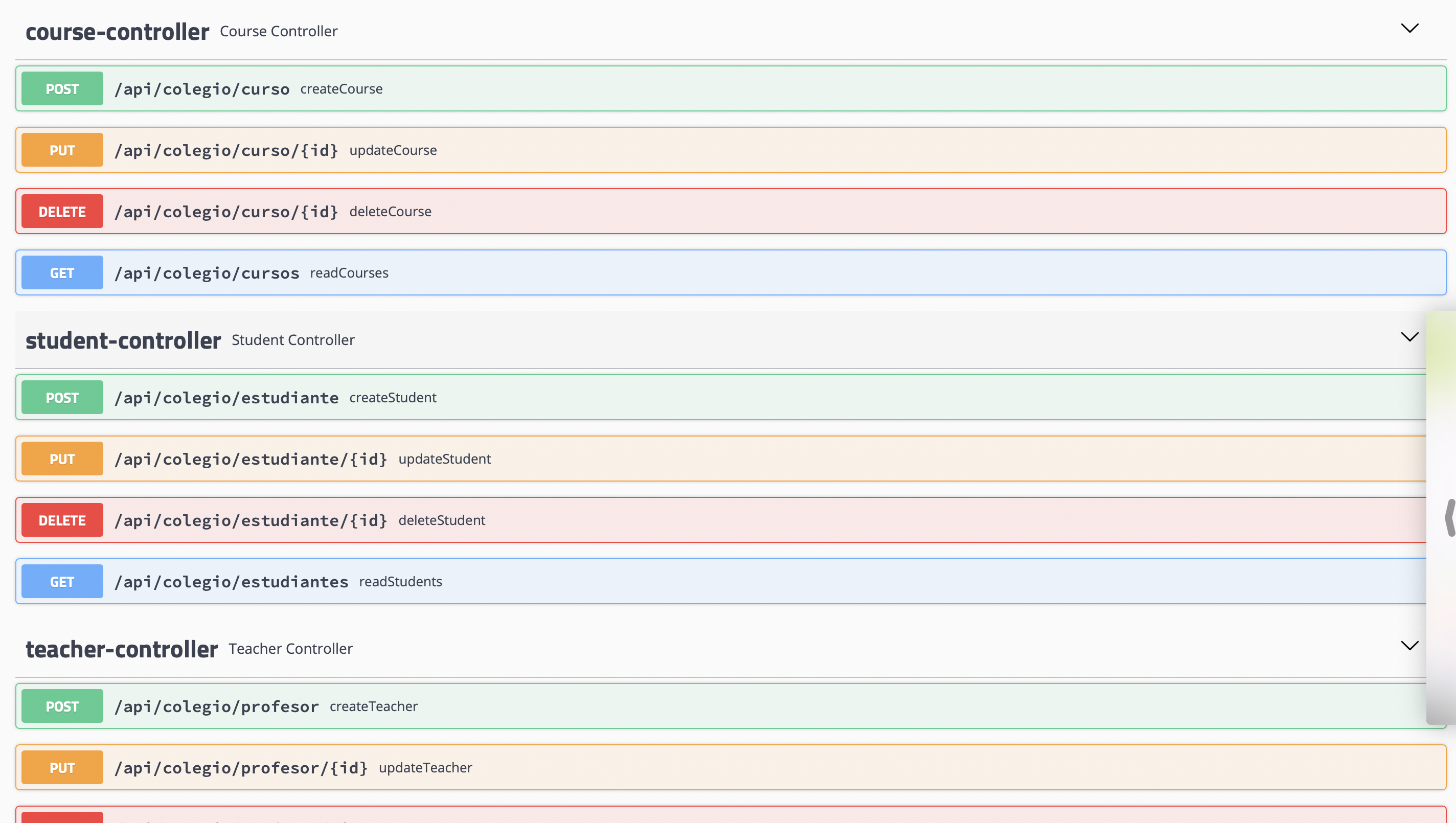Click the POST badge for createTeacher
Image resolution: width=1456 pixels, height=823 pixels.
coord(62,705)
